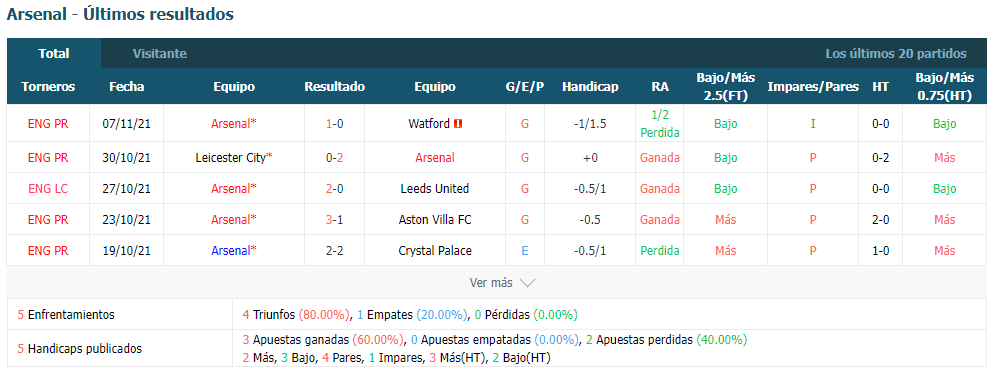
Task: Click the Ver más text
Action: pyautogui.click(x=491, y=283)
